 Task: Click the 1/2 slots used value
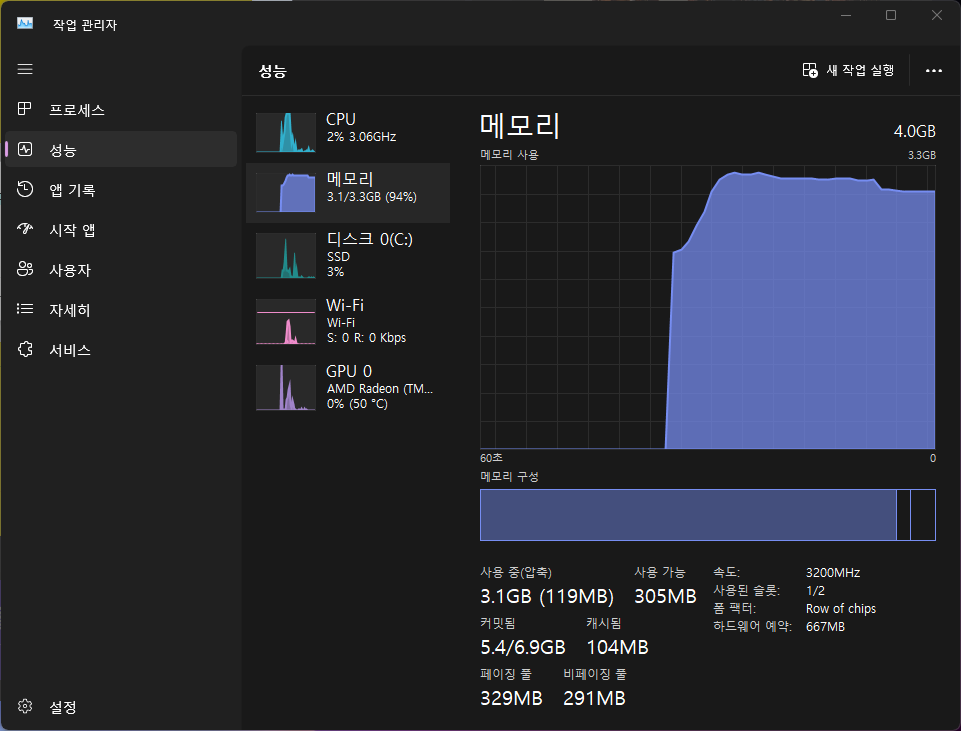coord(815,591)
